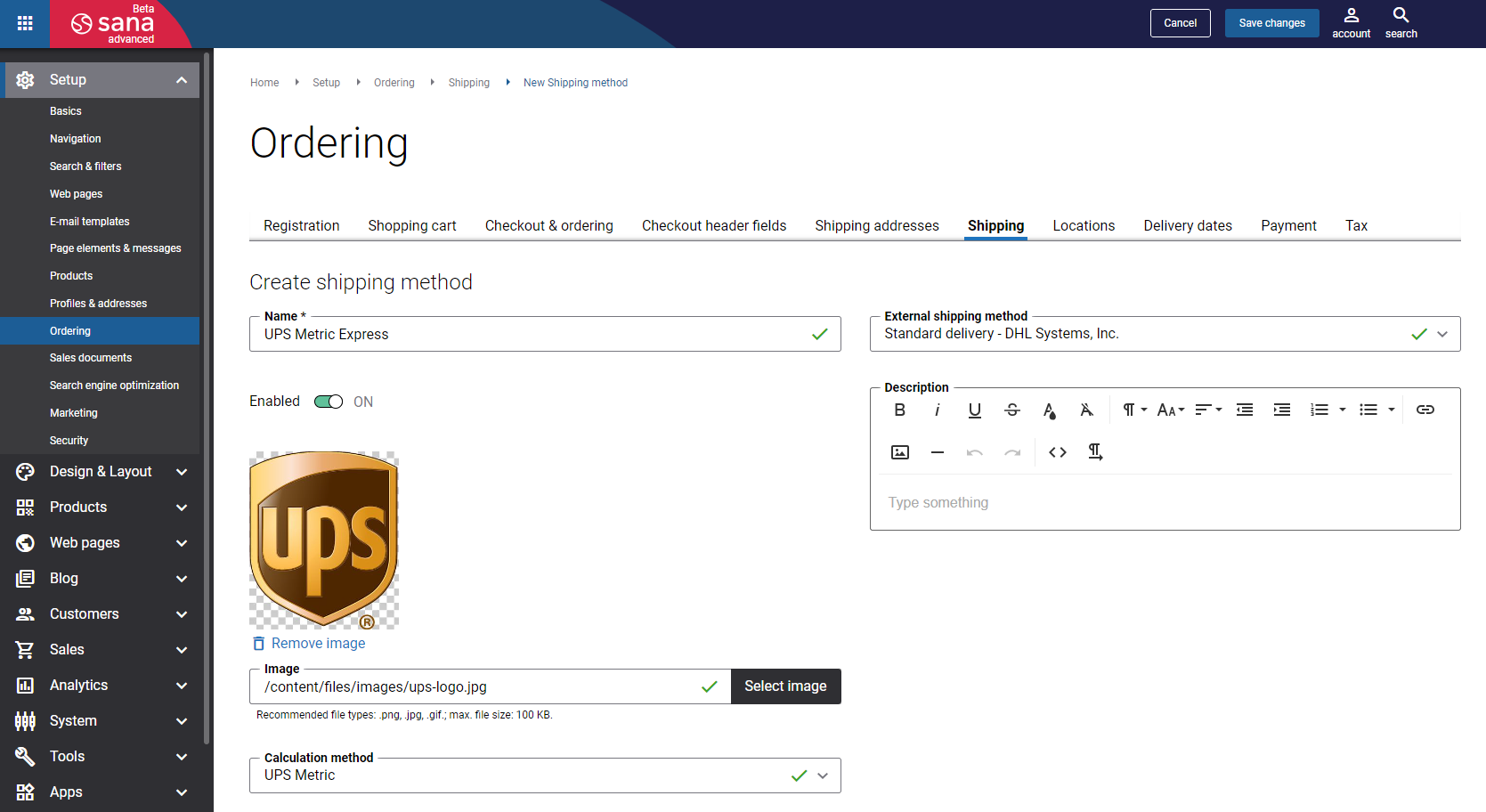Viewport: 1486px width, 812px height.
Task: Switch to code view in editor
Action: [x=1058, y=452]
